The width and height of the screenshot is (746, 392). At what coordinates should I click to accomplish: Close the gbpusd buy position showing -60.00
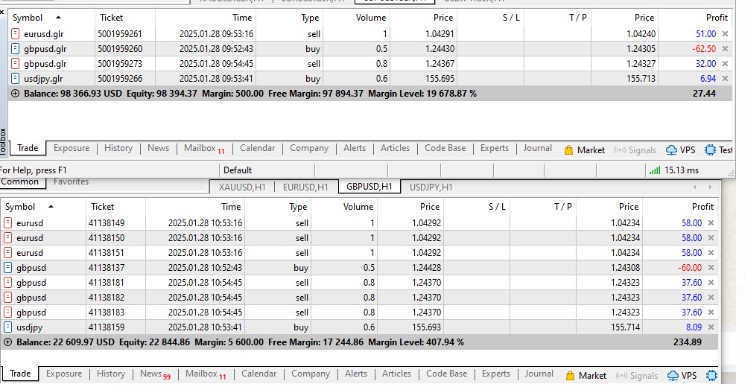711,267
